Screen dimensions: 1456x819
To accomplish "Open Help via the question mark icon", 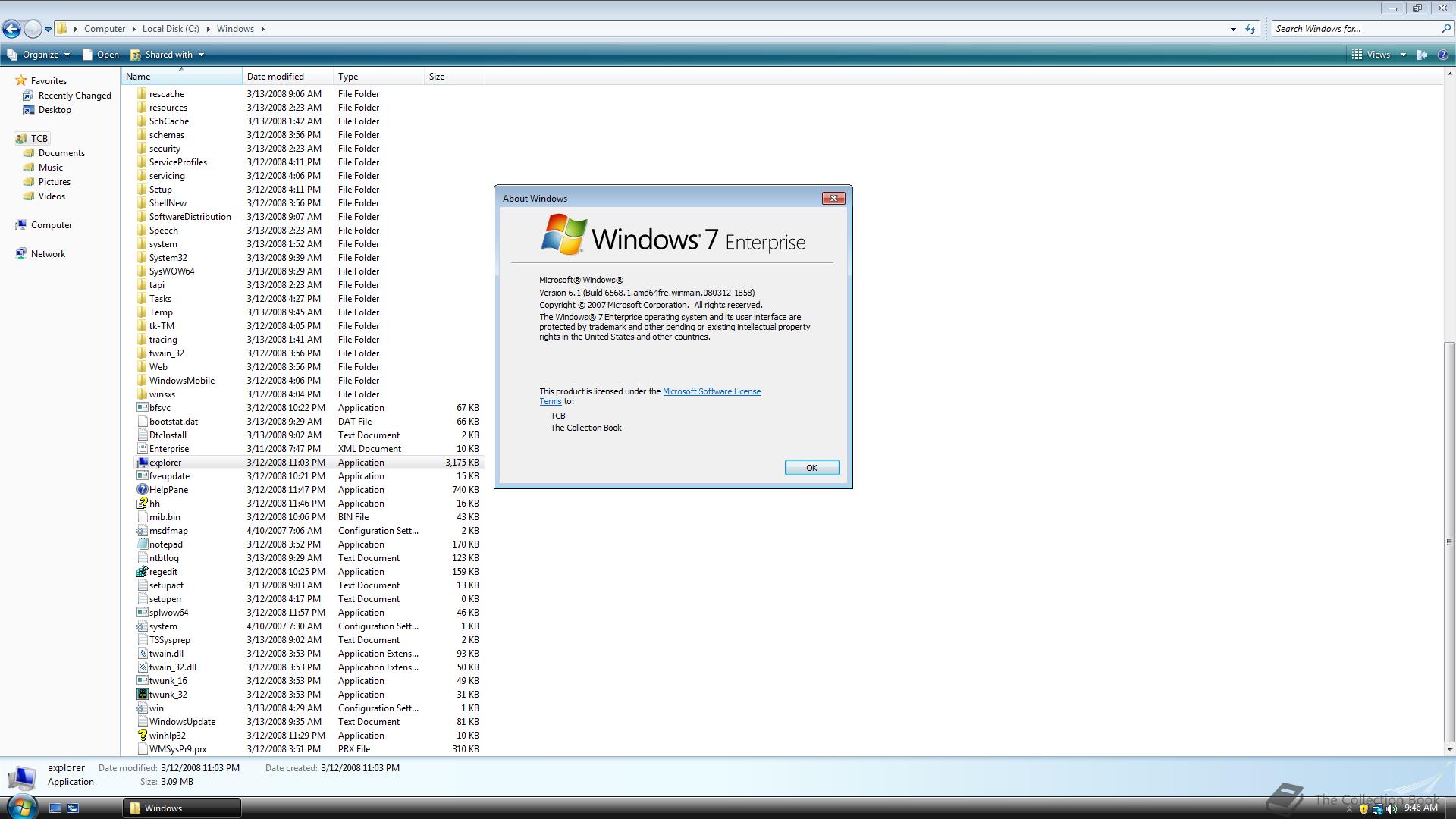I will [x=1443, y=55].
